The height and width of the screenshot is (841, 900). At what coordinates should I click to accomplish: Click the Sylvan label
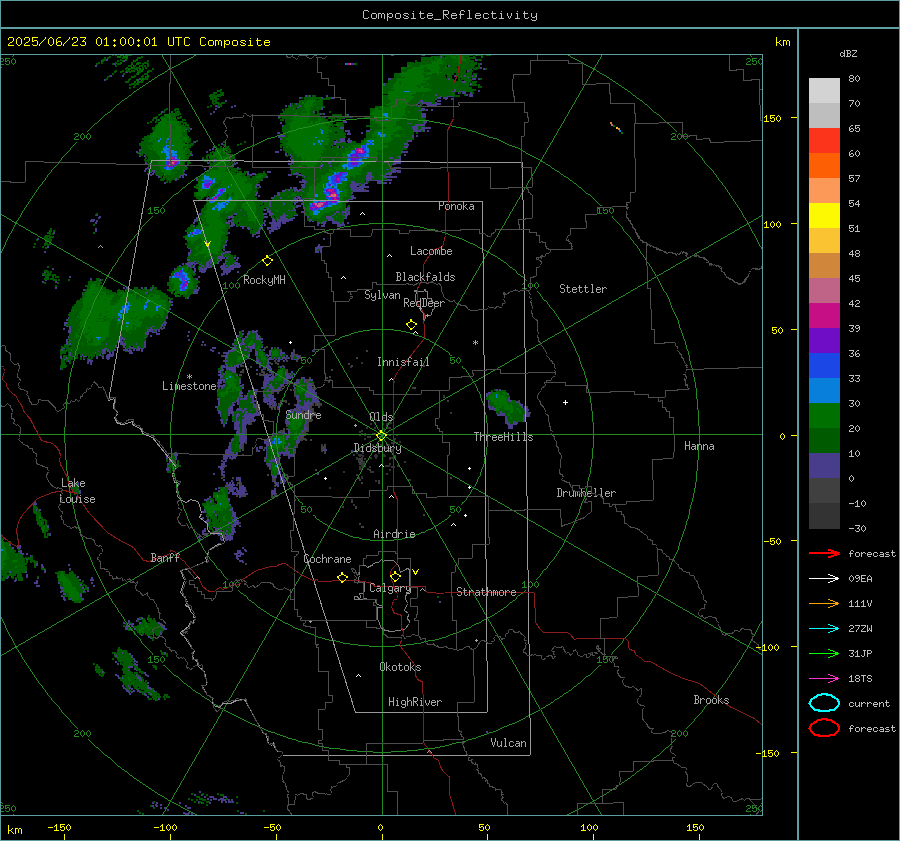point(382,295)
